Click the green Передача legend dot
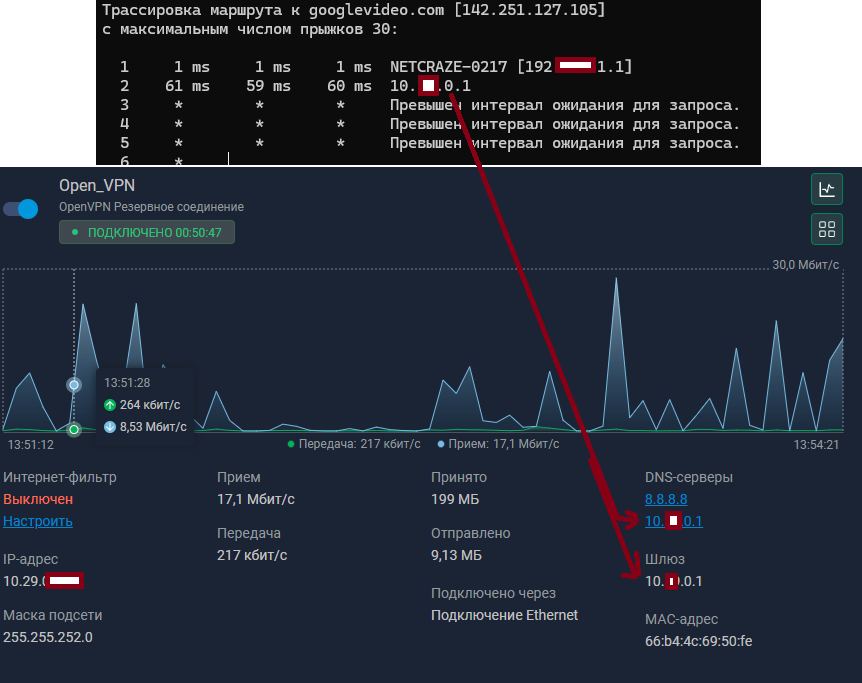 click(291, 443)
